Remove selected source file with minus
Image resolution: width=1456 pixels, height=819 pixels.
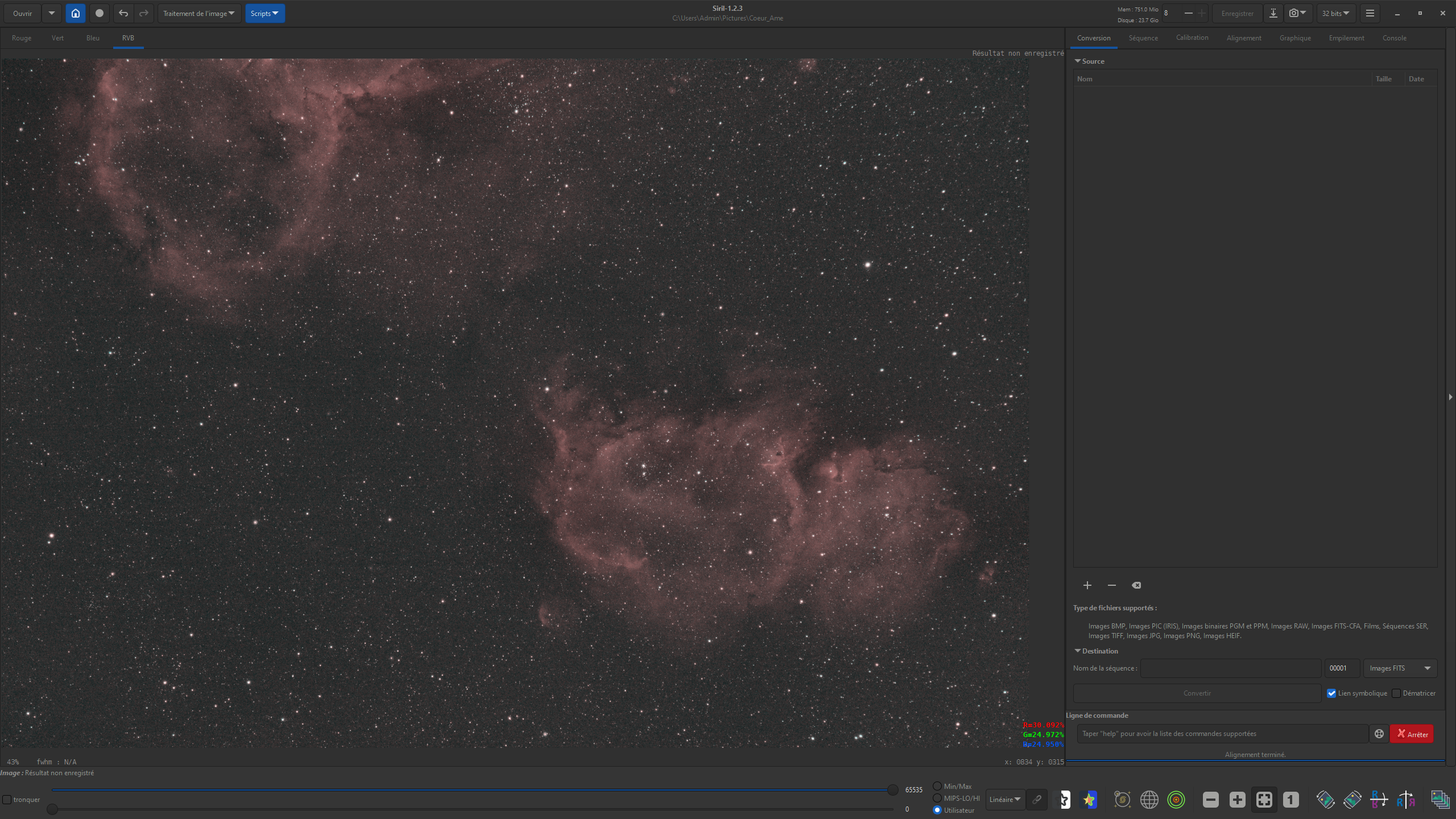tap(1112, 585)
